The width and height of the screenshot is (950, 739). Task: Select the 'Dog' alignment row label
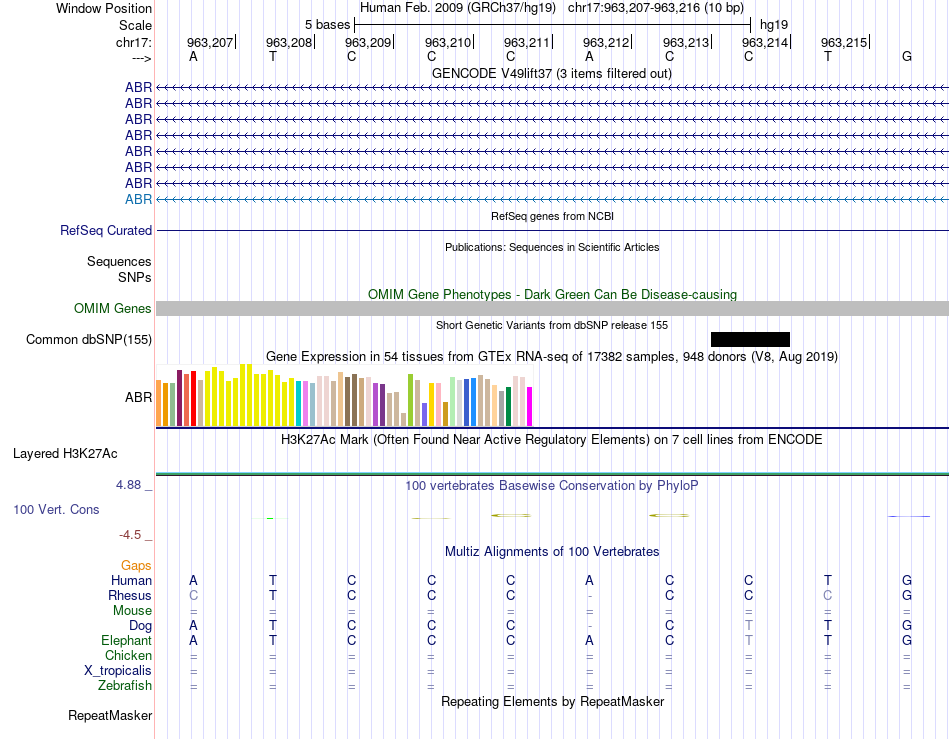click(x=140, y=626)
